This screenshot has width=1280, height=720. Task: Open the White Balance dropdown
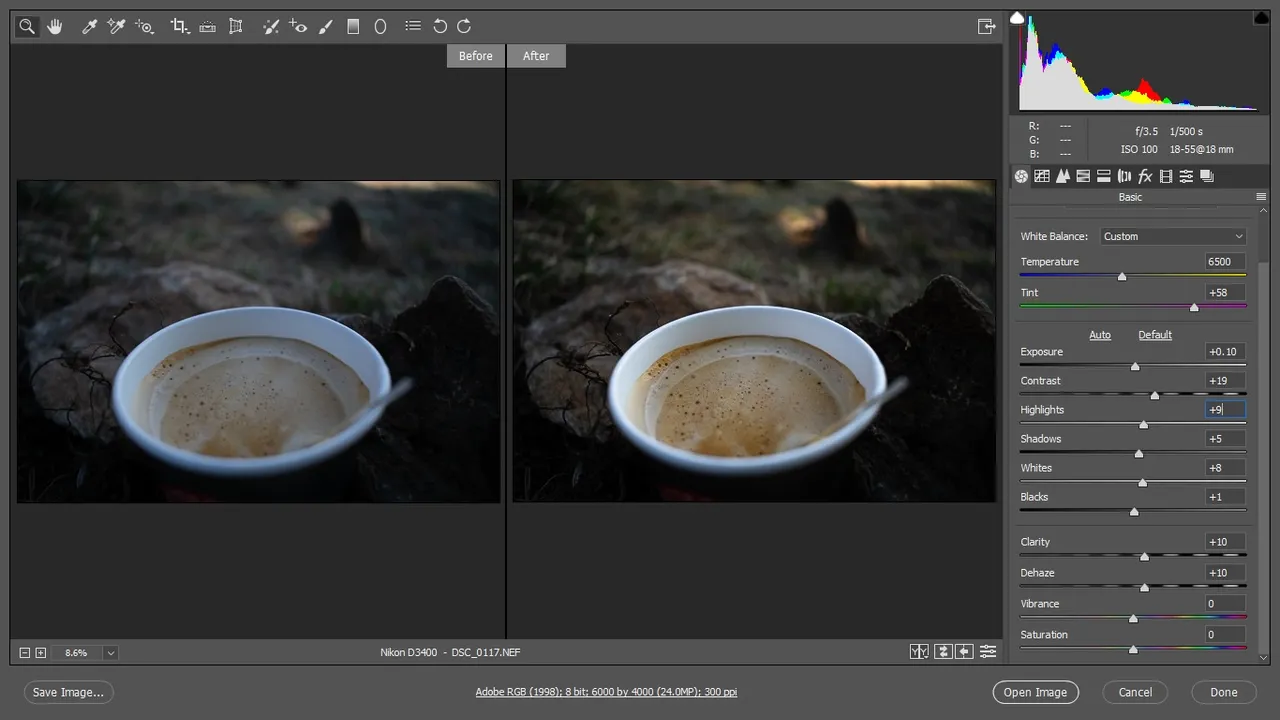[1173, 236]
